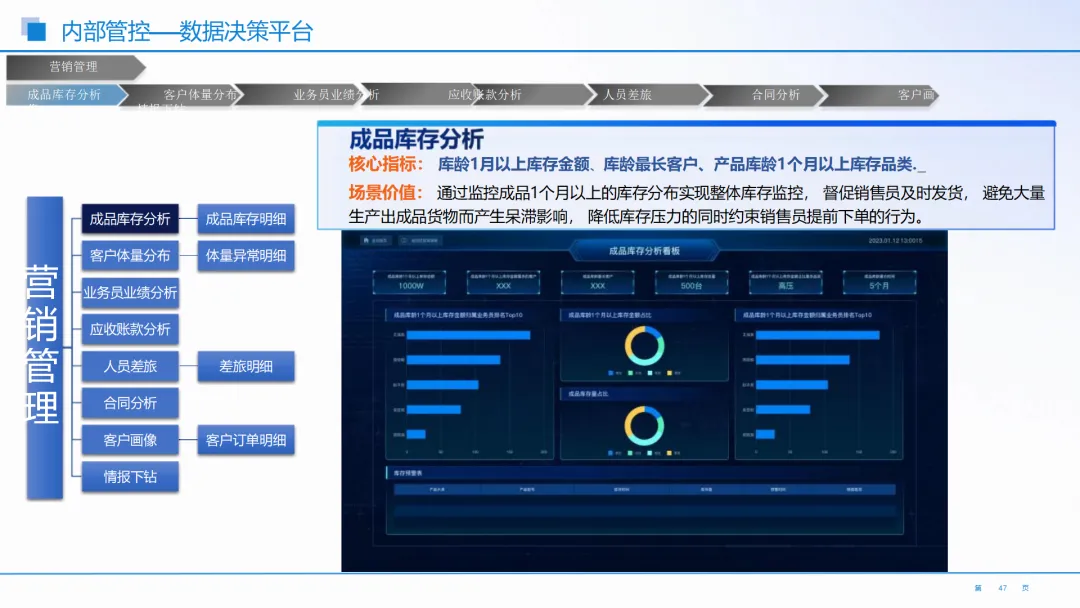
Task: Select the 客户画像 tree node
Action: click(x=130, y=440)
